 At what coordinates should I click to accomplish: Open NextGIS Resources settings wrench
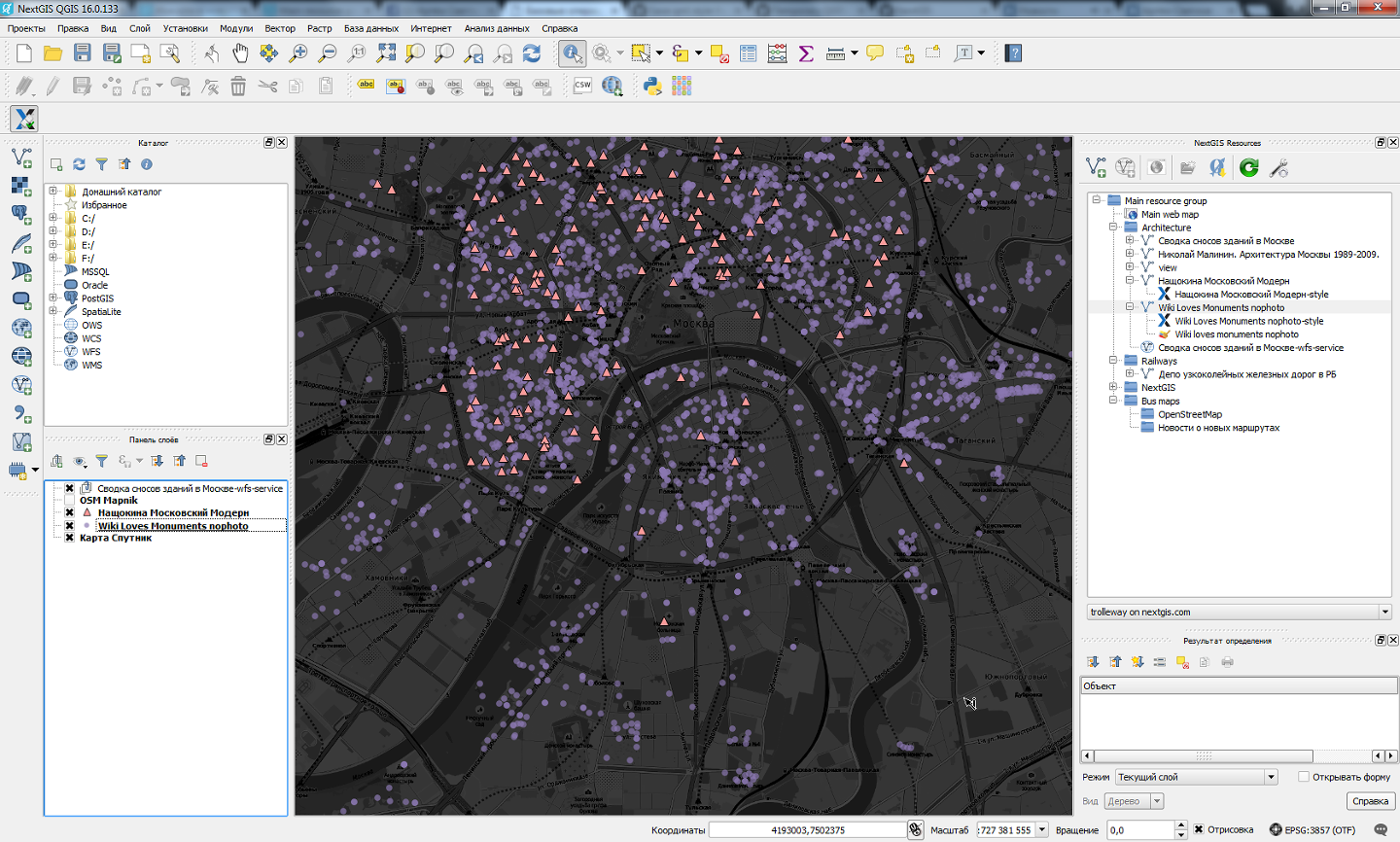(1279, 168)
